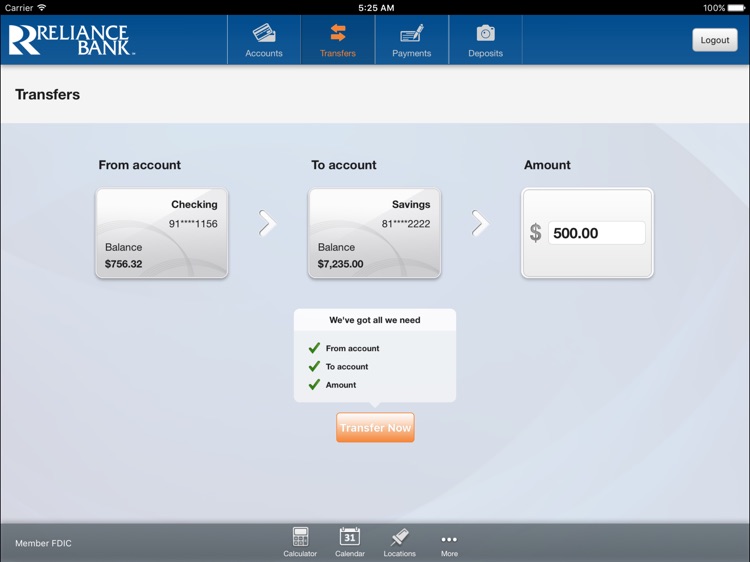Viewport: 750px width, 562px height.
Task: Click chevron arrow after the Checking card
Action: click(x=267, y=223)
